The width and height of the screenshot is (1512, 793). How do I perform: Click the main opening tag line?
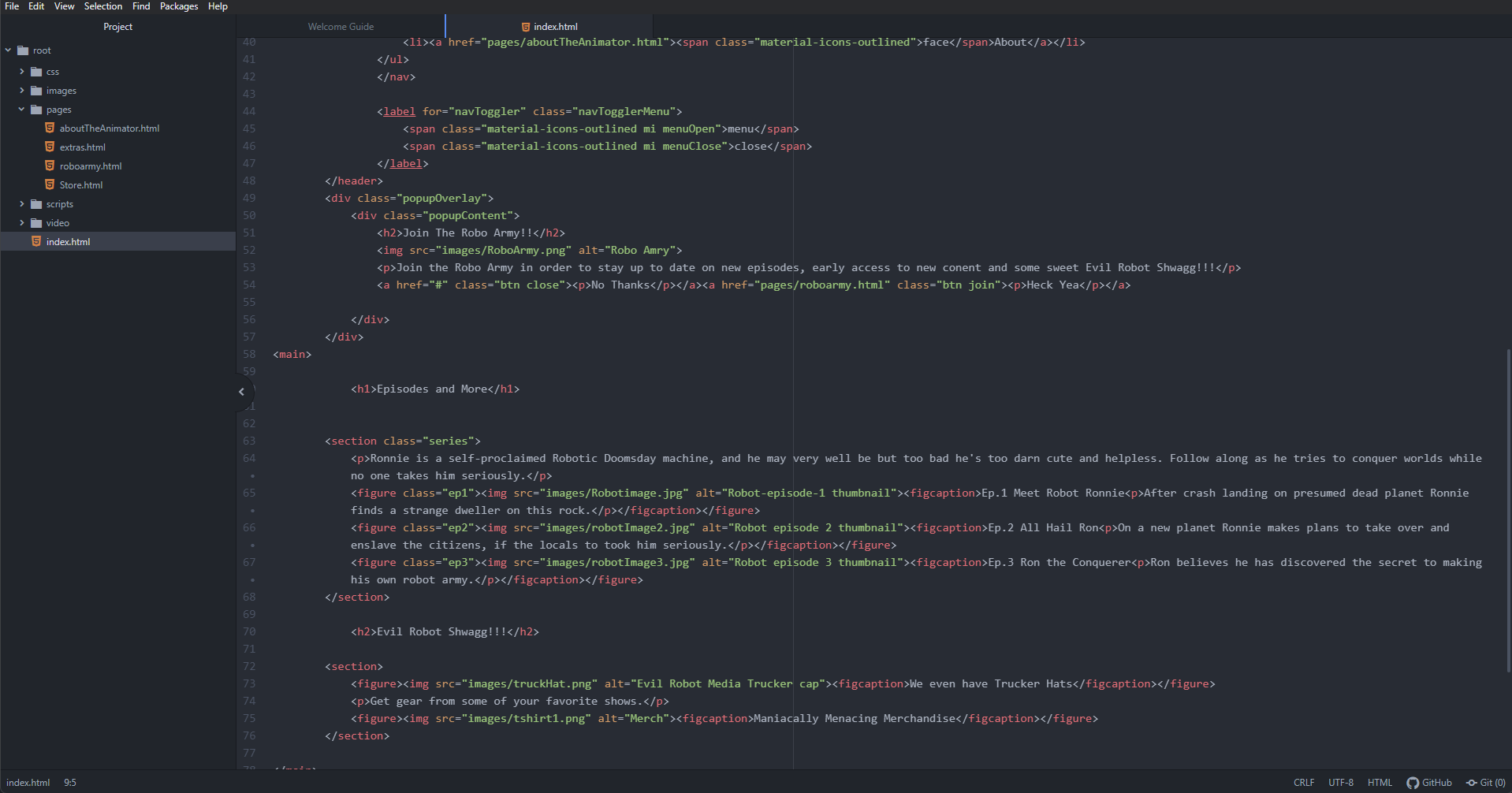click(292, 354)
